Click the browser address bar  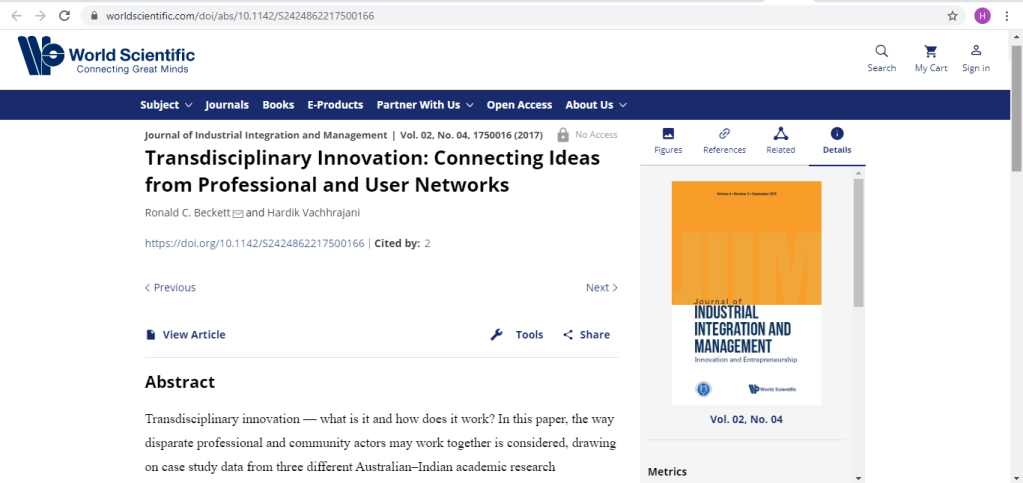(x=500, y=16)
